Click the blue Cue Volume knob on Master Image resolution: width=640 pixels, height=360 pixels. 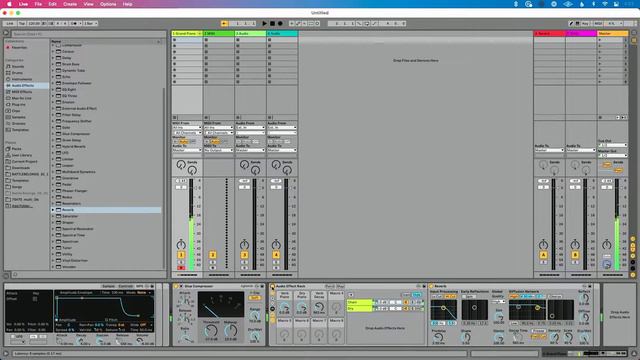point(607,264)
